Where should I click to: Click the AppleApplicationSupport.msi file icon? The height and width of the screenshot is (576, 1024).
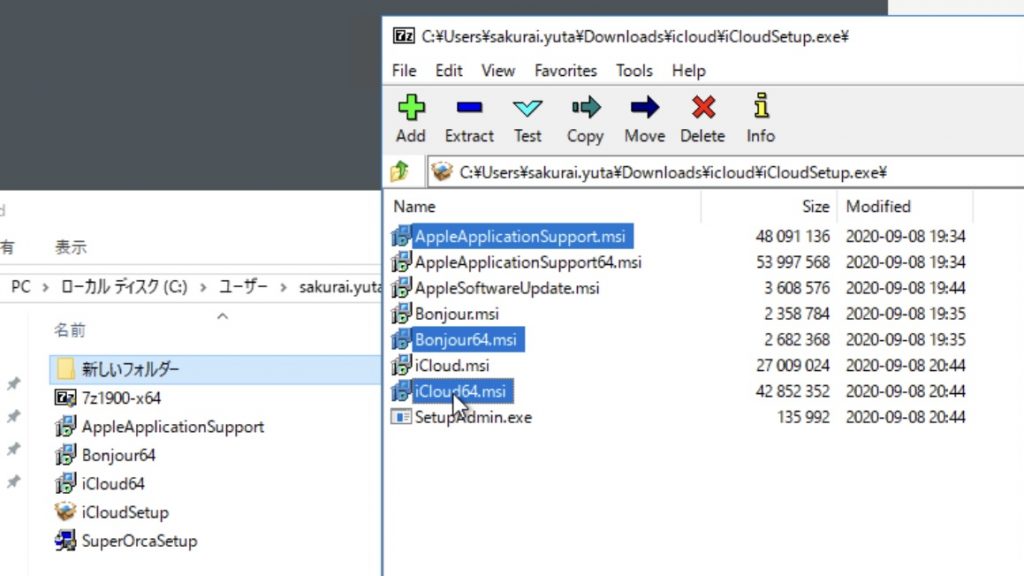tap(401, 236)
